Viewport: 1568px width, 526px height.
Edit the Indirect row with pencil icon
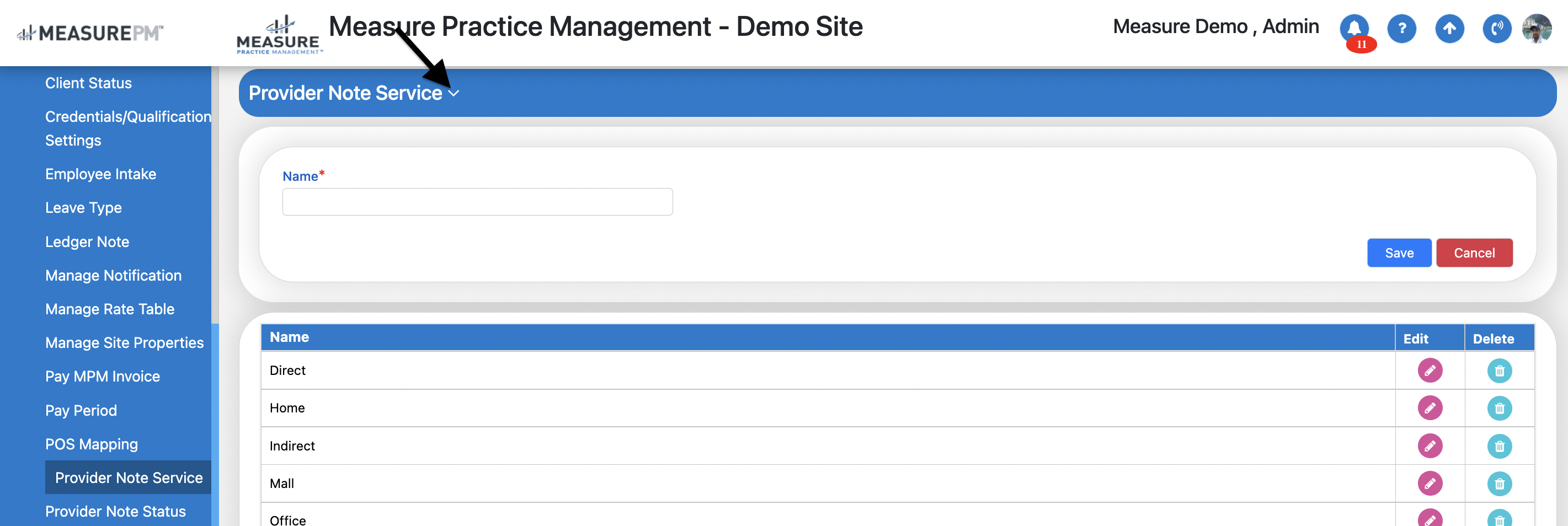click(1430, 446)
